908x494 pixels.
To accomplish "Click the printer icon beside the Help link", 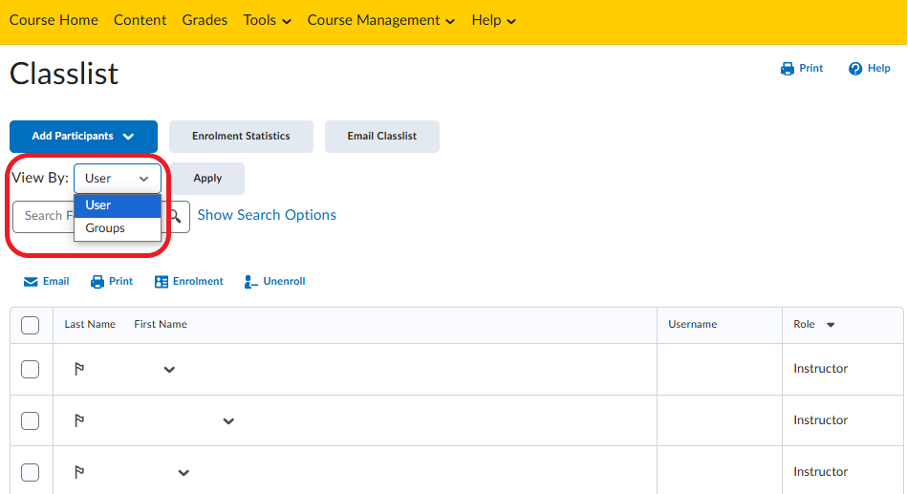I will point(787,68).
